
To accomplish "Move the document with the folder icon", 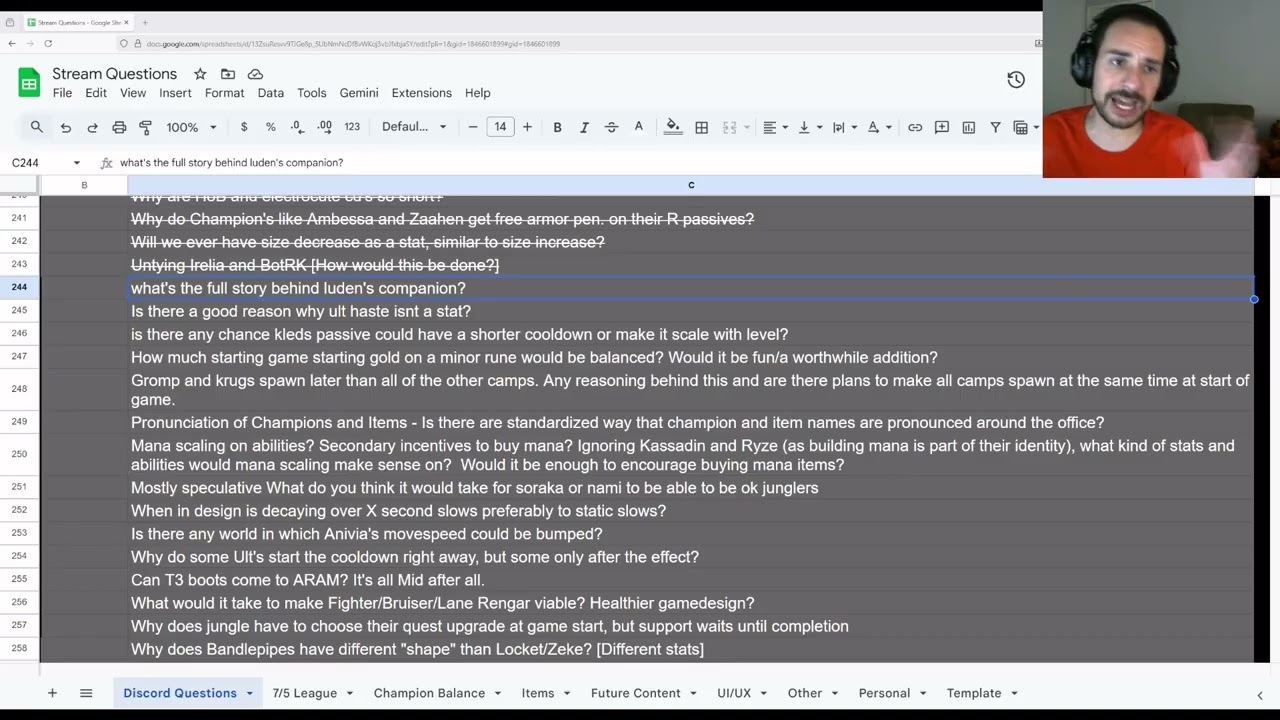I will tap(228, 74).
